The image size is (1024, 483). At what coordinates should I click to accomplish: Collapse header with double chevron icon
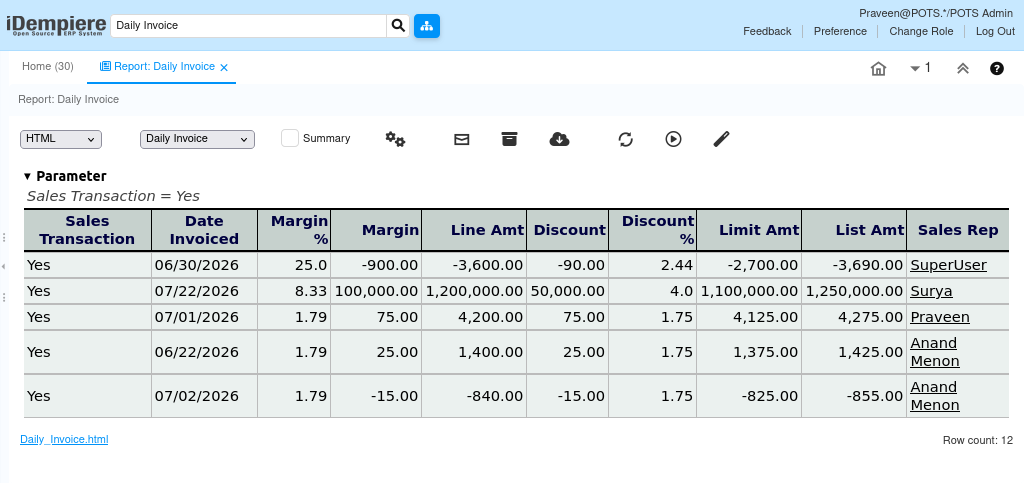[963, 69]
